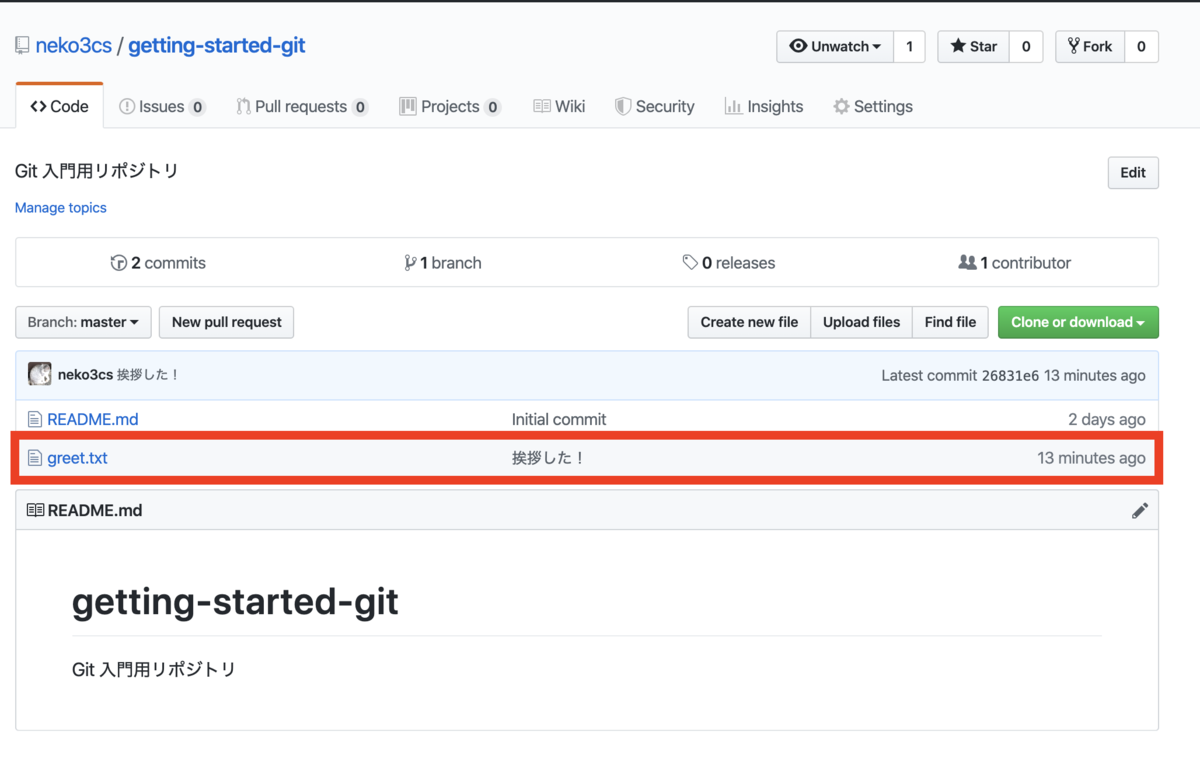Click the repository book icon beside neko3cs
Screen dimensions: 1200x759
(22, 46)
